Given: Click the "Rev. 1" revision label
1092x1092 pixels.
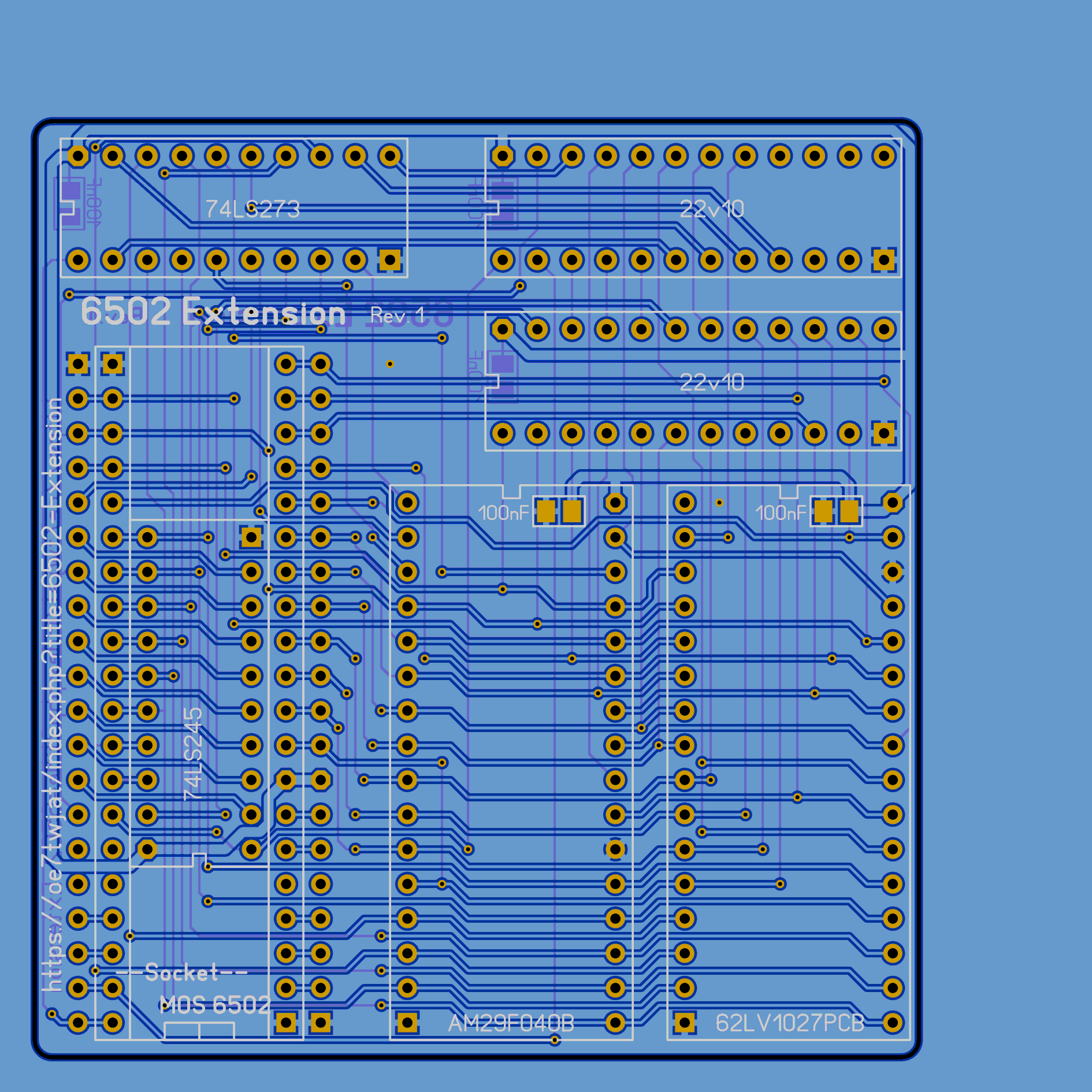Looking at the screenshot, I should click(398, 315).
